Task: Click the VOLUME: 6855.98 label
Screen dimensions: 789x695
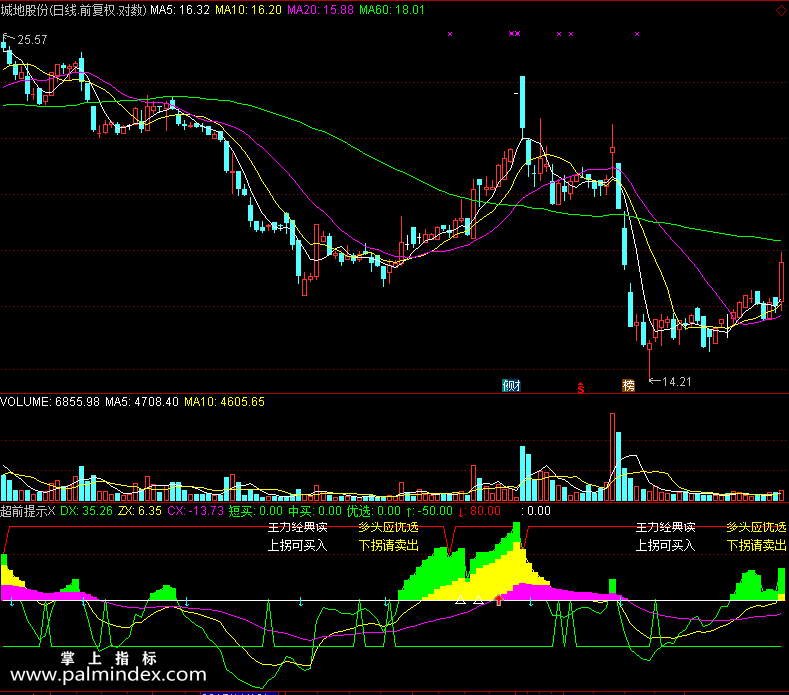Action: 50,402
